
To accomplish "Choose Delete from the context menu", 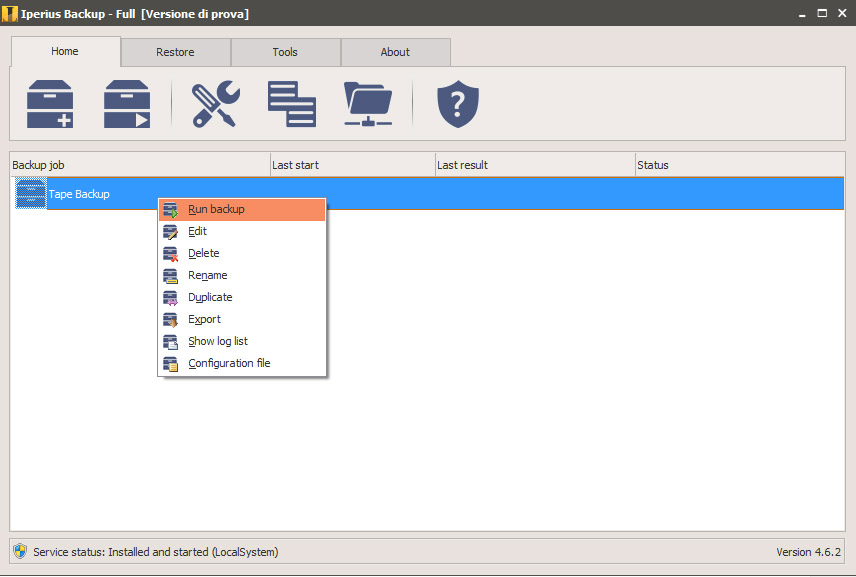I will click(242, 253).
